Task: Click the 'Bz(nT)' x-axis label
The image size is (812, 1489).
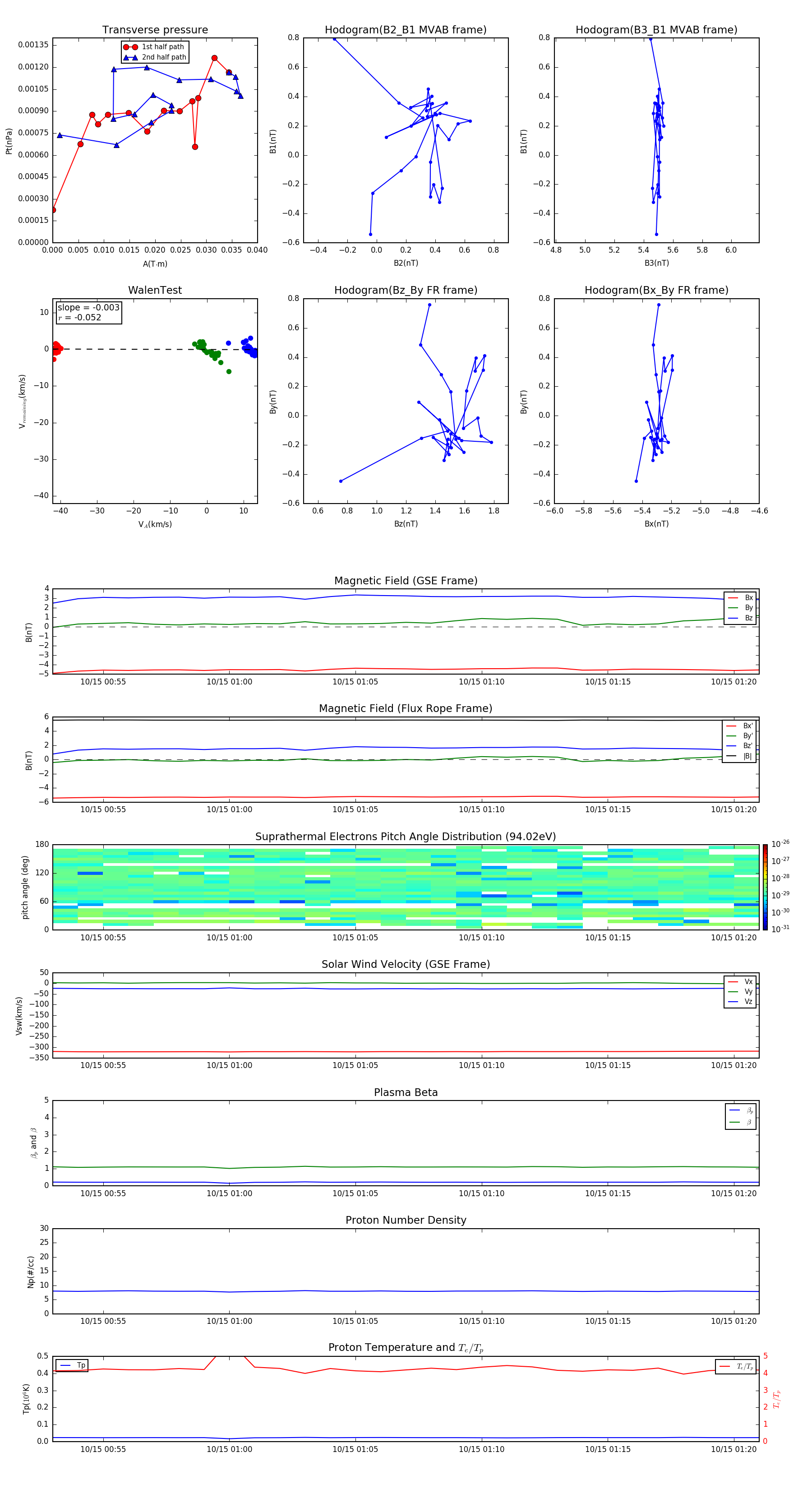Action: click(406, 524)
